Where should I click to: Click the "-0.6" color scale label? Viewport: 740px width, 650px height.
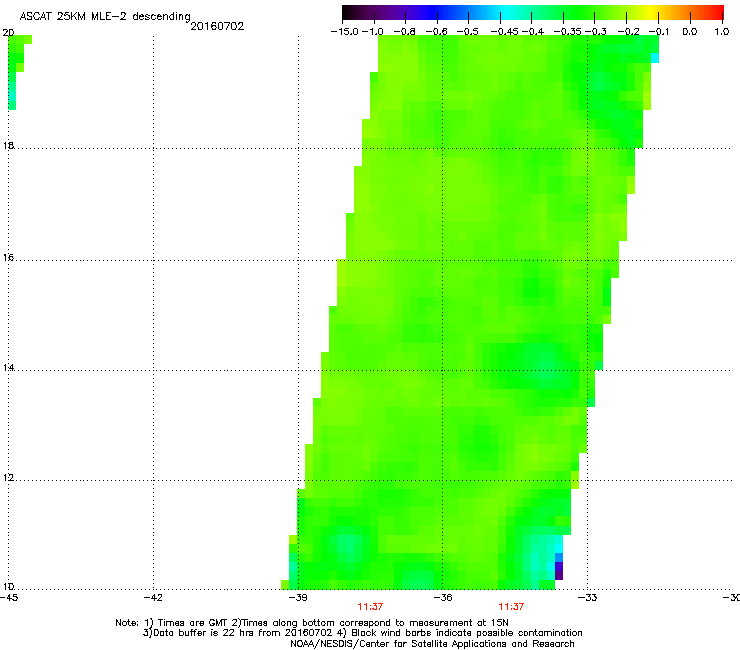(436, 32)
